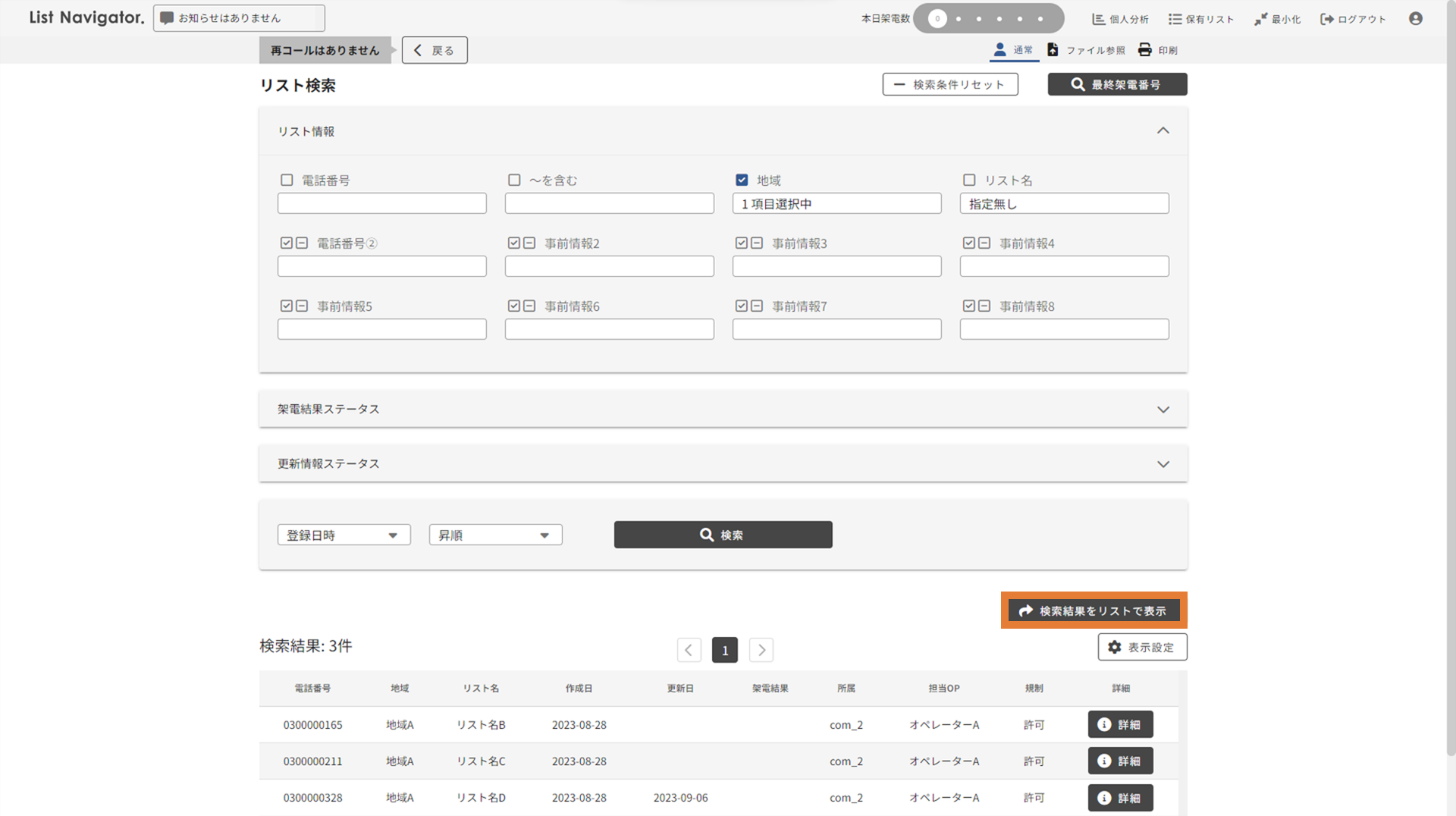The image size is (1456, 816).
Task: Open the 保有リスト held list icon
Action: point(1175,19)
